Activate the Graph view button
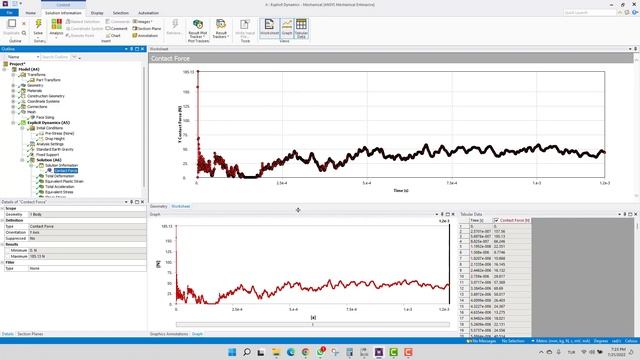The height and width of the screenshot is (360, 640). (287, 28)
